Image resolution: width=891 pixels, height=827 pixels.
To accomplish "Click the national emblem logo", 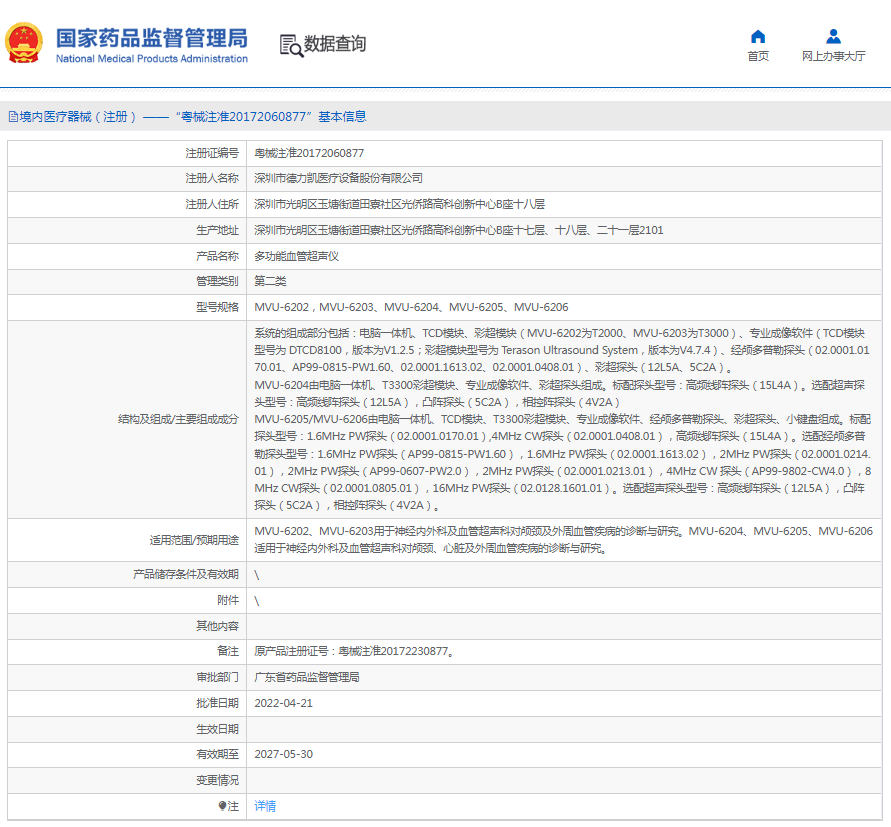I will pos(24,43).
